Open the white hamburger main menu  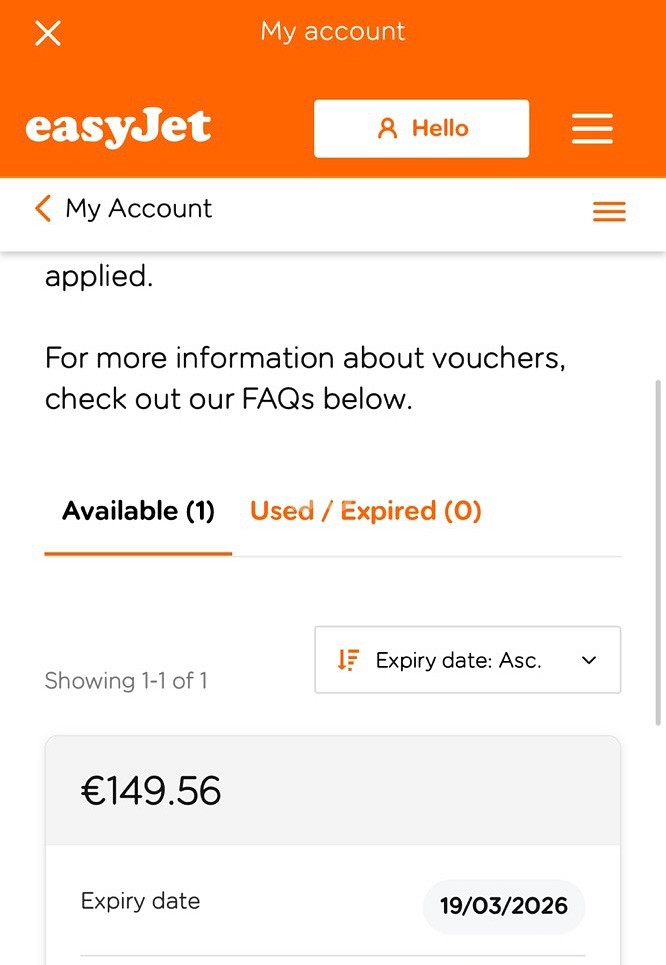592,129
